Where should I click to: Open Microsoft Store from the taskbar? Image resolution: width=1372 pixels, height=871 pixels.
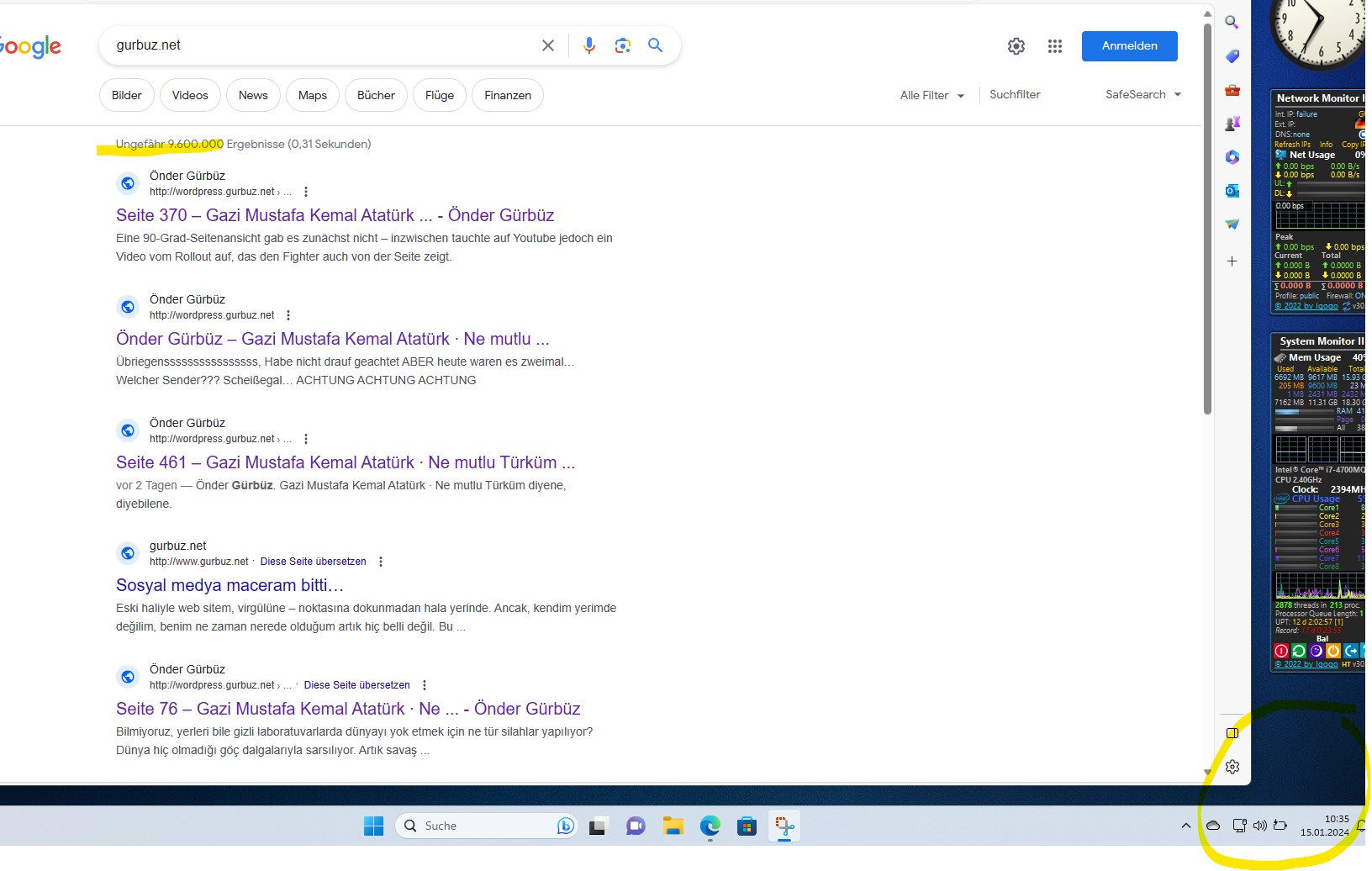[747, 826]
